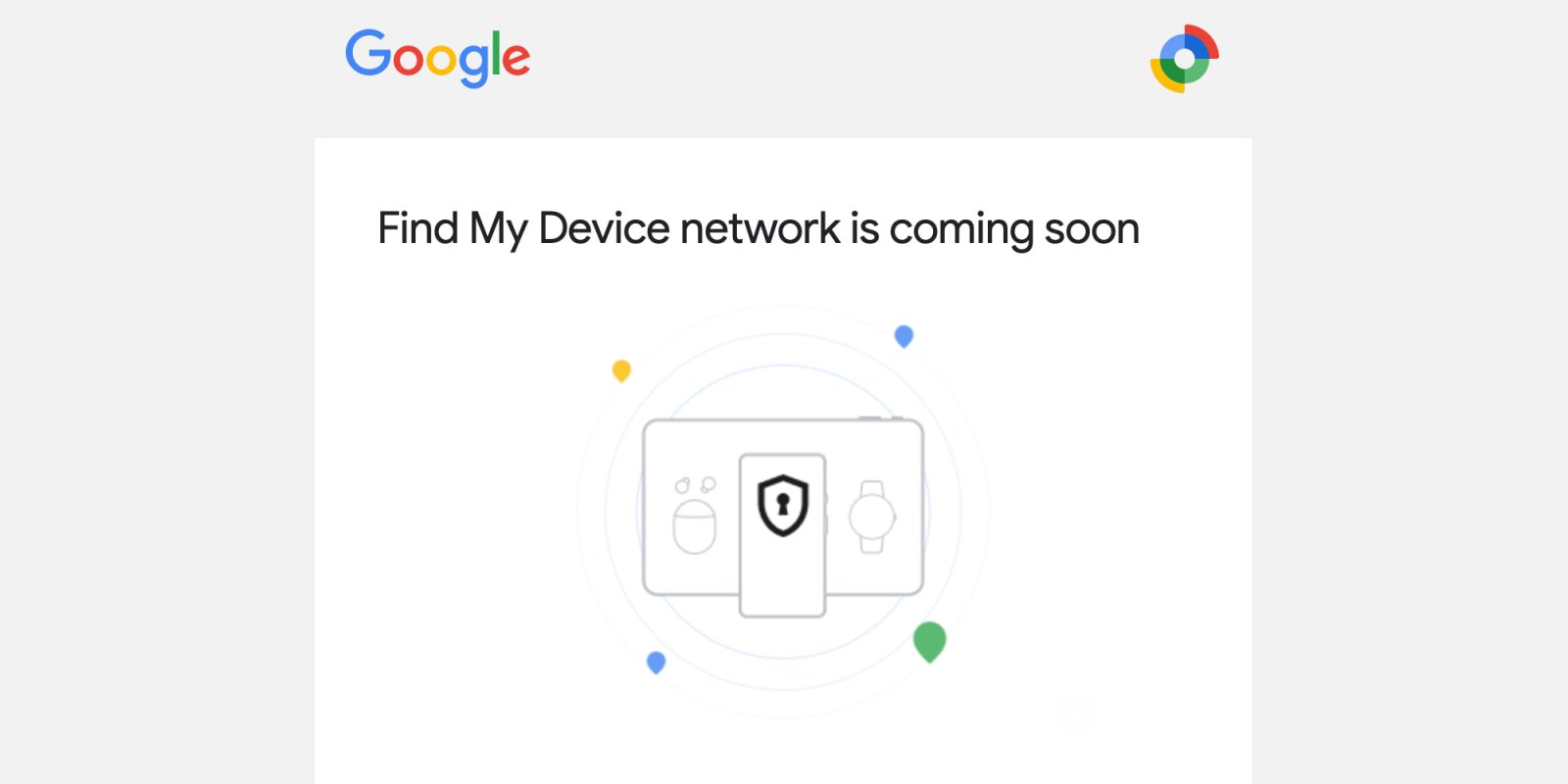
Task: Click the earbuds case illustration
Action: pos(695,527)
